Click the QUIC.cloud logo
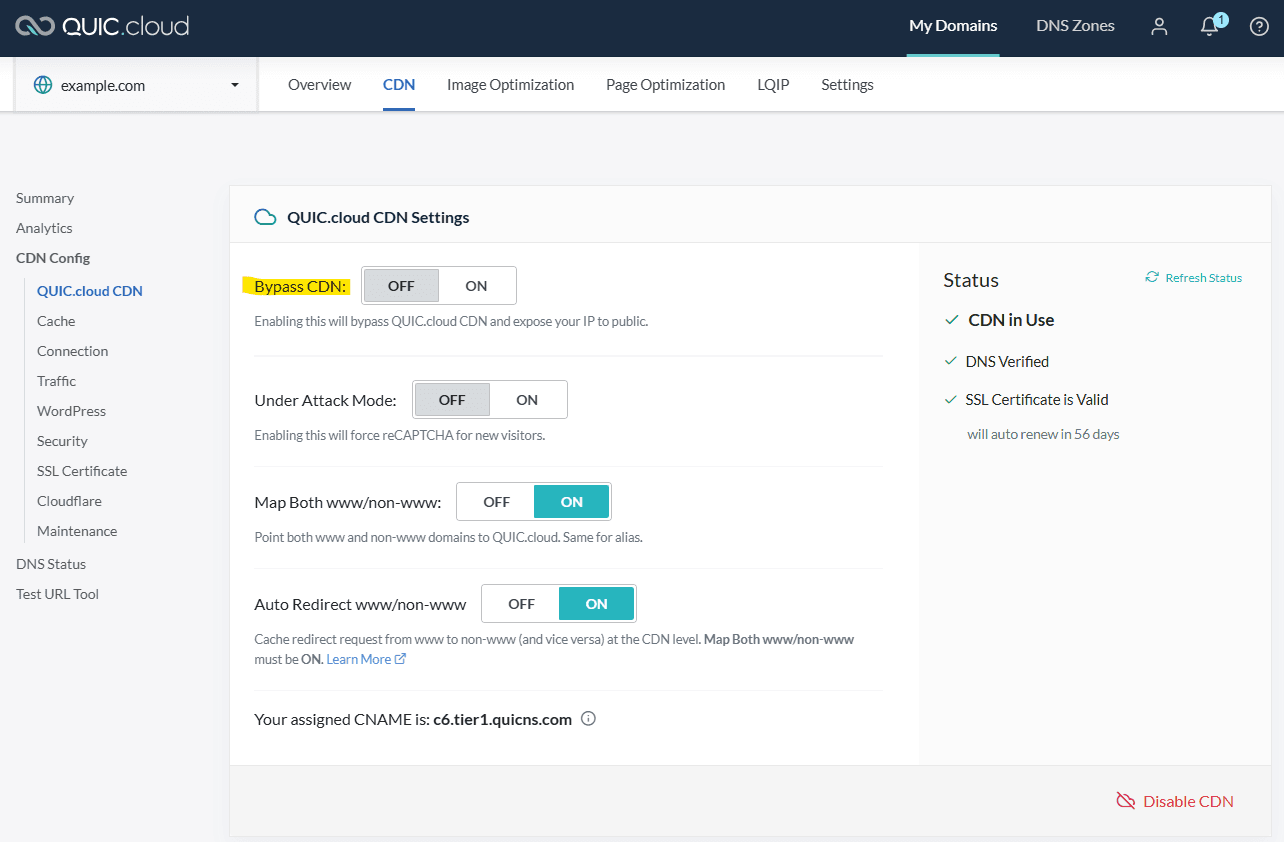Viewport: 1284px width, 842px height. (x=102, y=27)
